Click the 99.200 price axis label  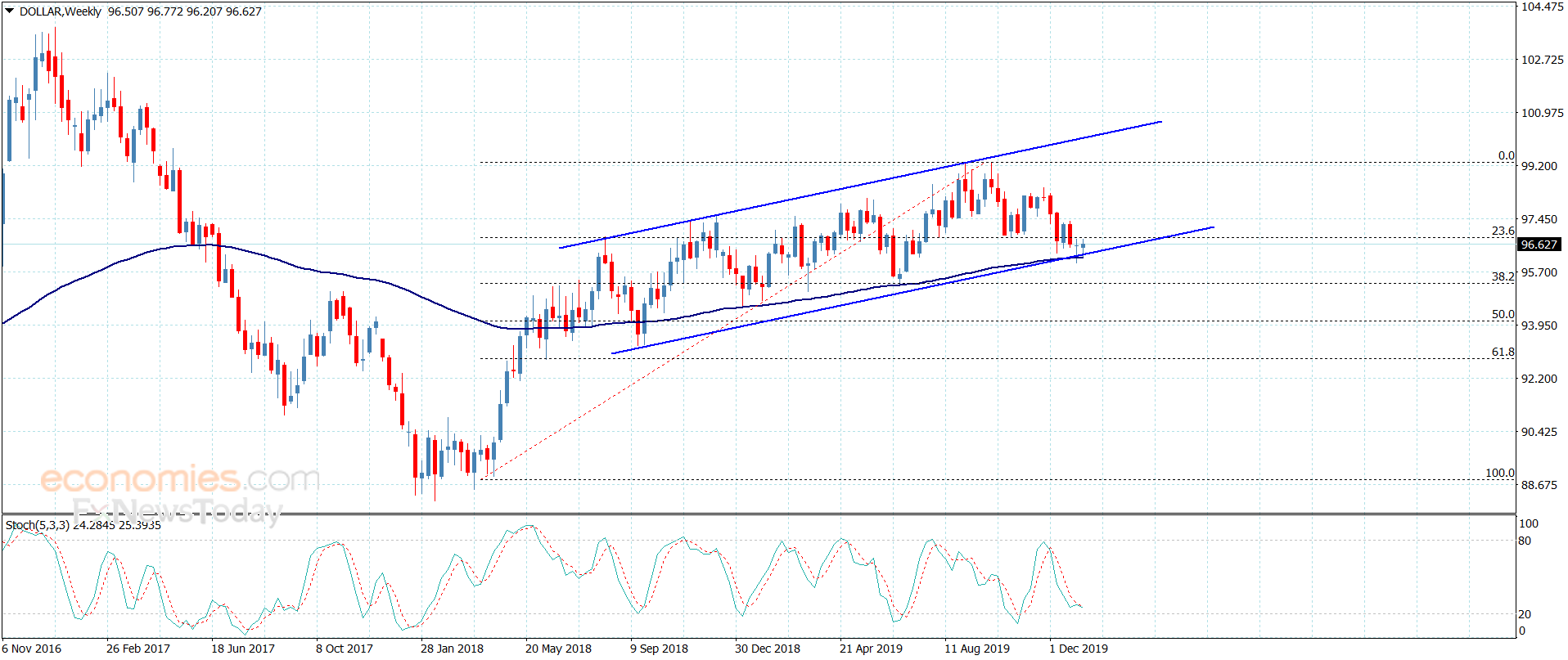point(1539,166)
